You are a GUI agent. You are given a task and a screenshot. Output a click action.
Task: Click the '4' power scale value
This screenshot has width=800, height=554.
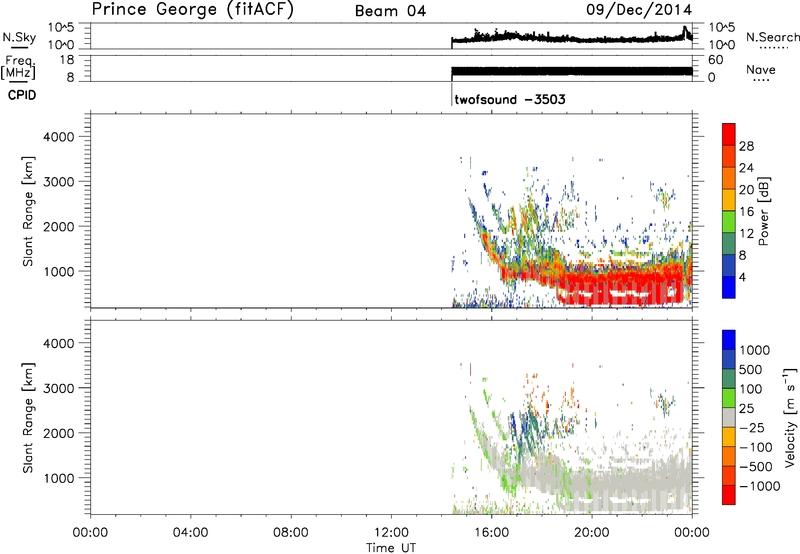click(x=742, y=277)
